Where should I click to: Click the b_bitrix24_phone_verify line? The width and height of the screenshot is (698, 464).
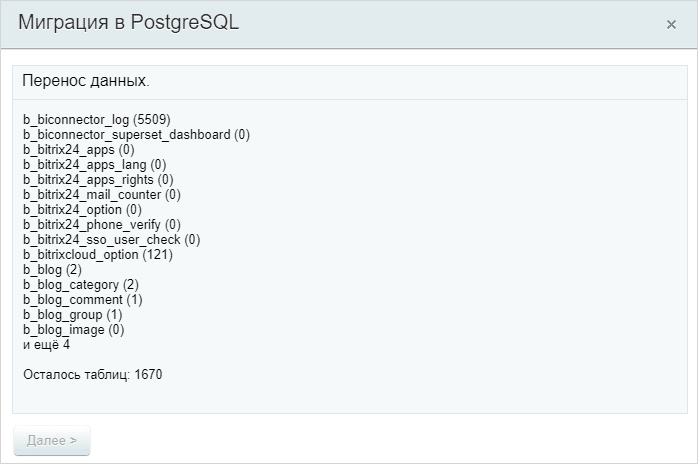[101, 224]
